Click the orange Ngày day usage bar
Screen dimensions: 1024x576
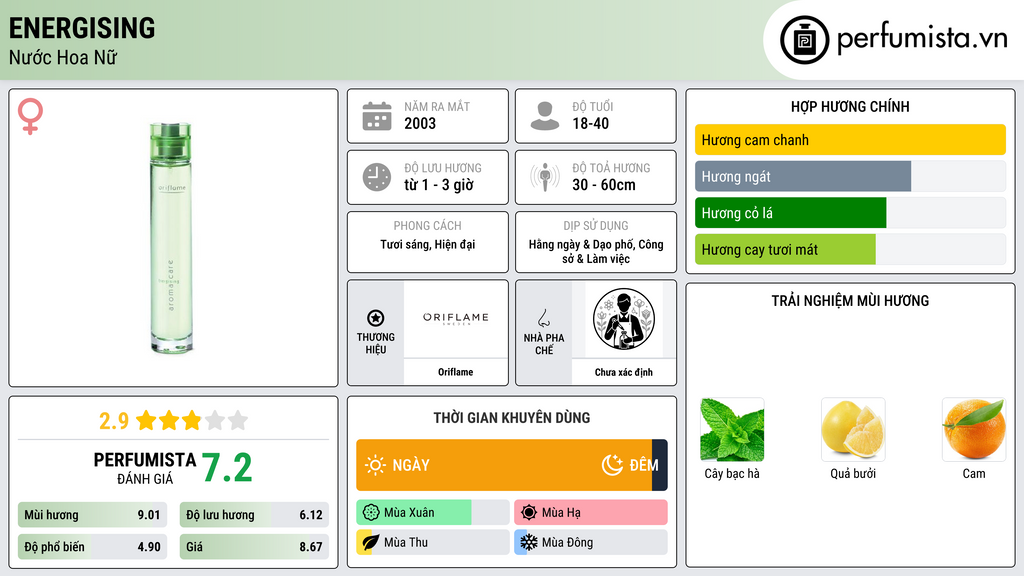point(504,465)
